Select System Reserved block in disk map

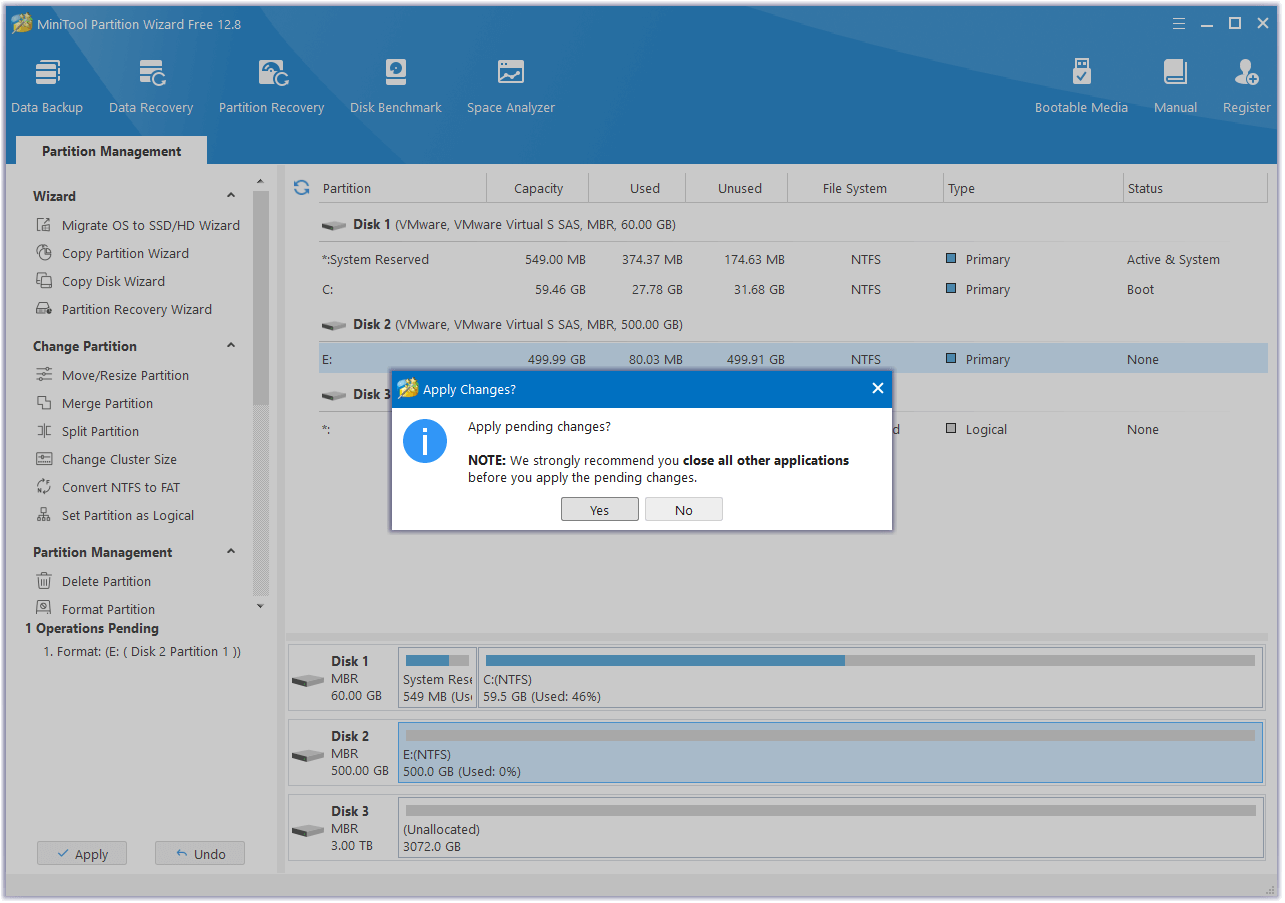point(437,677)
